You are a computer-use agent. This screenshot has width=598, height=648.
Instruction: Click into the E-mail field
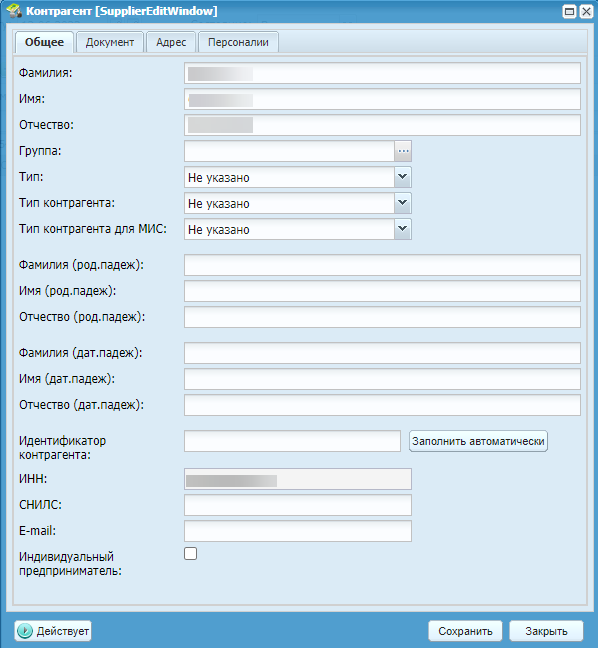(x=298, y=531)
